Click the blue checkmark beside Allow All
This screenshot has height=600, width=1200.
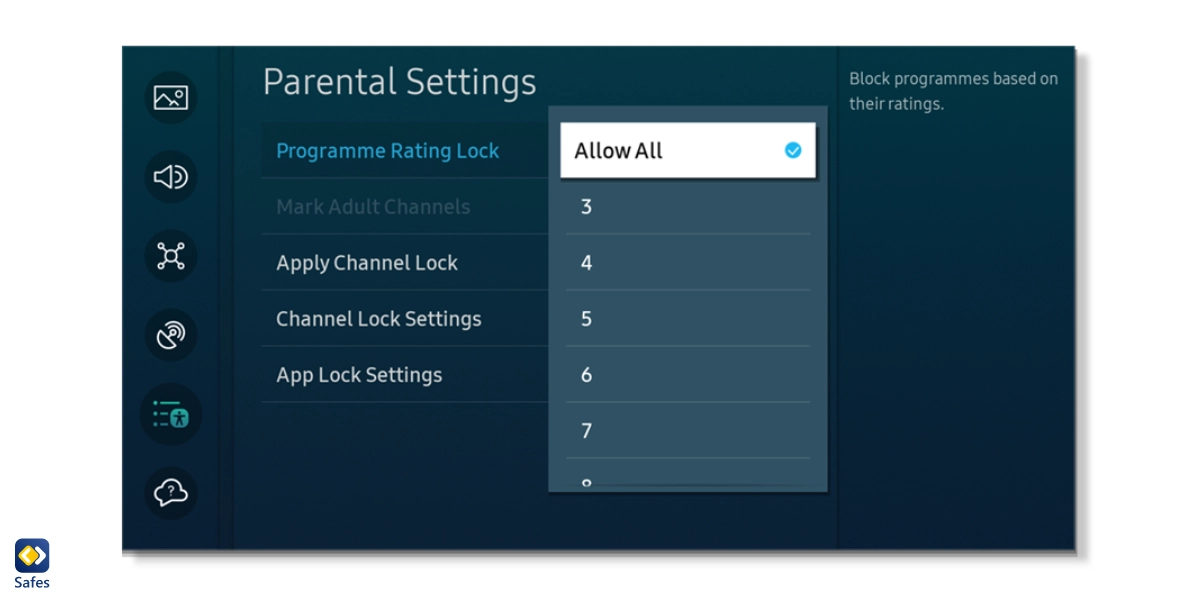792,150
